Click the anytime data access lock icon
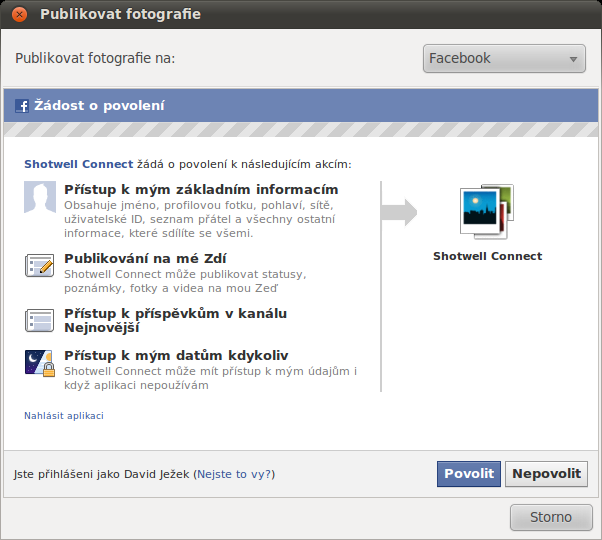The image size is (602, 540). click(x=40, y=363)
